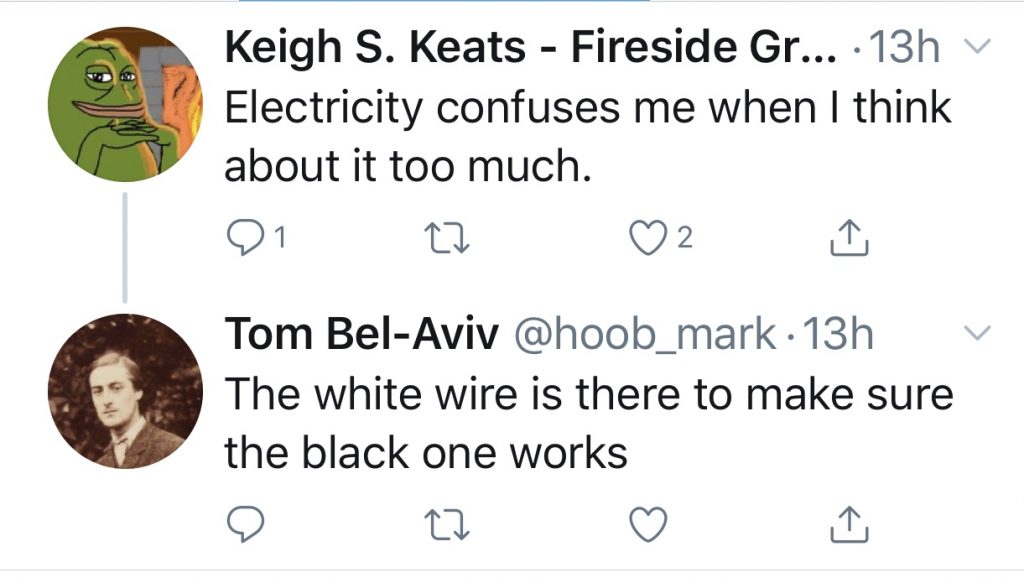Image resolution: width=1024 pixels, height=583 pixels.
Task: Retweet the electricity confuses me tweet
Action: tap(447, 239)
